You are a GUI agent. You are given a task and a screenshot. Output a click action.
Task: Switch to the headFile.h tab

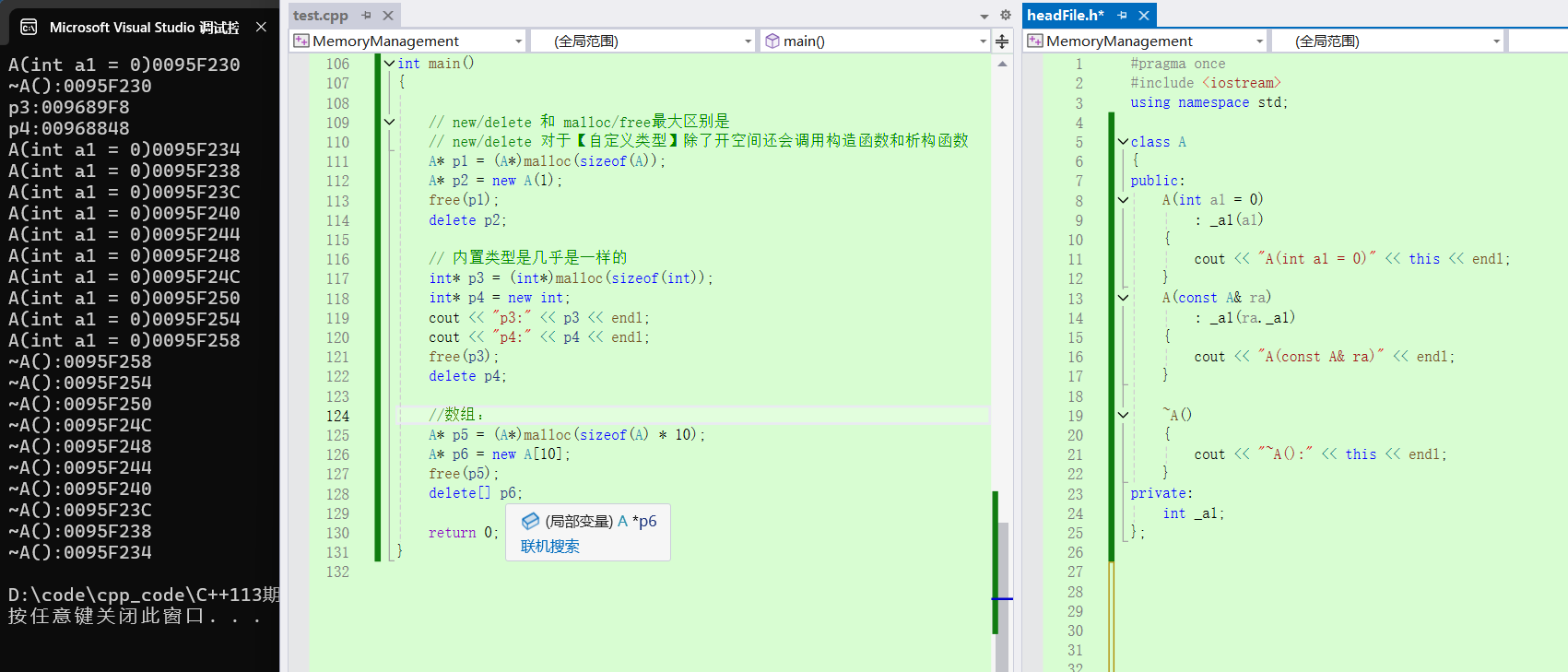1065,15
